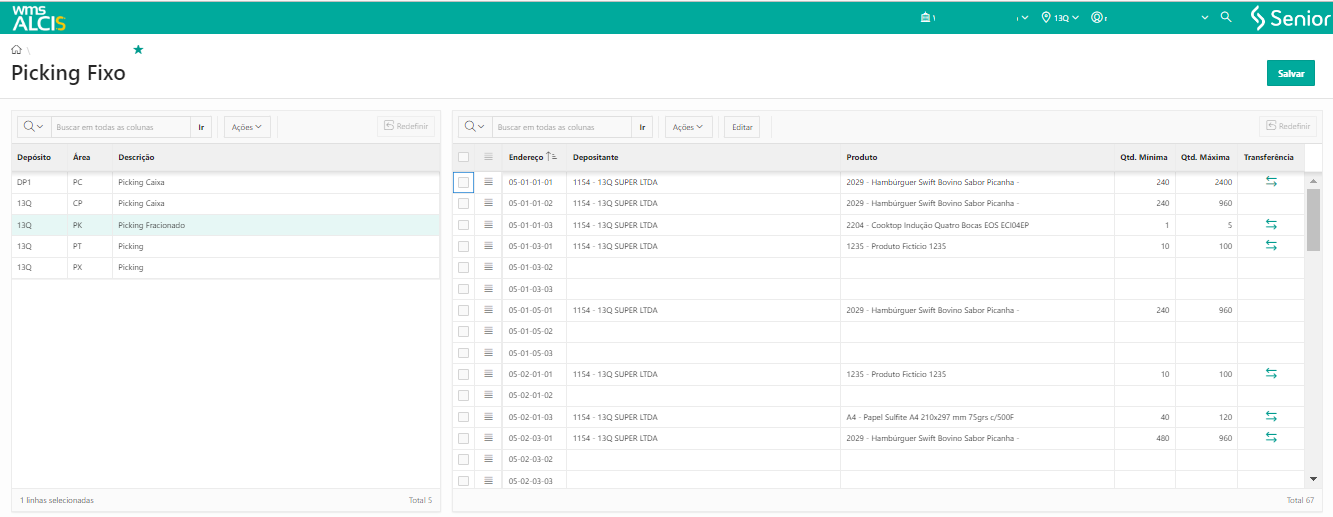
Task: Check the select-all checkbox in address table
Action: coord(463,157)
